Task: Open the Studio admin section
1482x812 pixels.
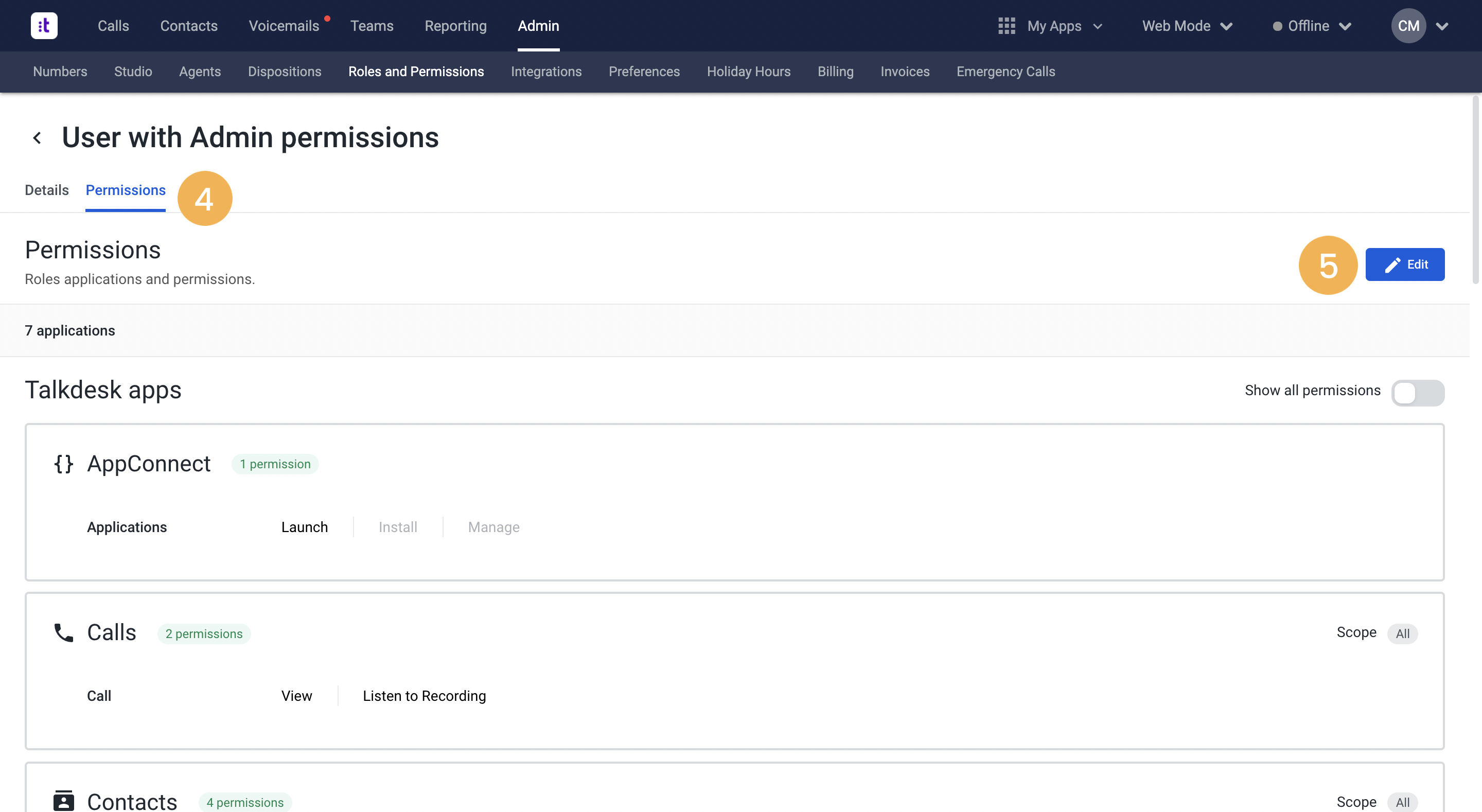Action: tap(133, 72)
